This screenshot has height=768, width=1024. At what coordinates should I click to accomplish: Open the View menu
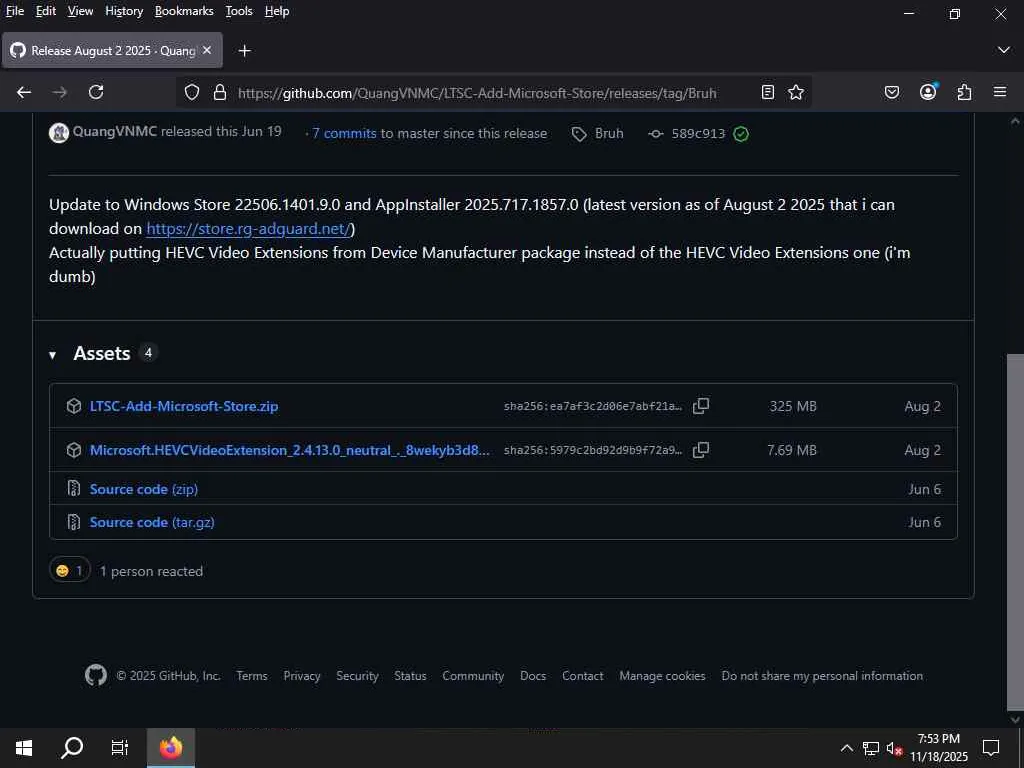point(80,11)
